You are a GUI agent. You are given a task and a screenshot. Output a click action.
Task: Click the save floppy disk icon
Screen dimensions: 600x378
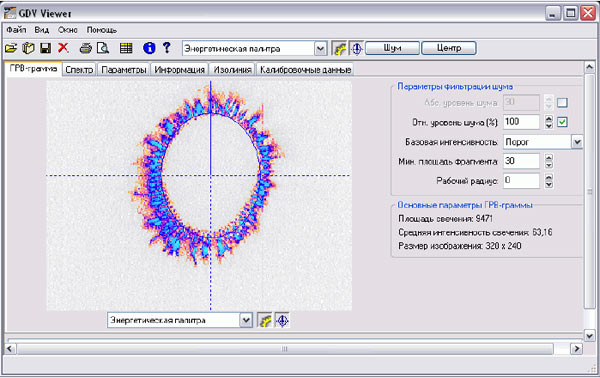46,48
